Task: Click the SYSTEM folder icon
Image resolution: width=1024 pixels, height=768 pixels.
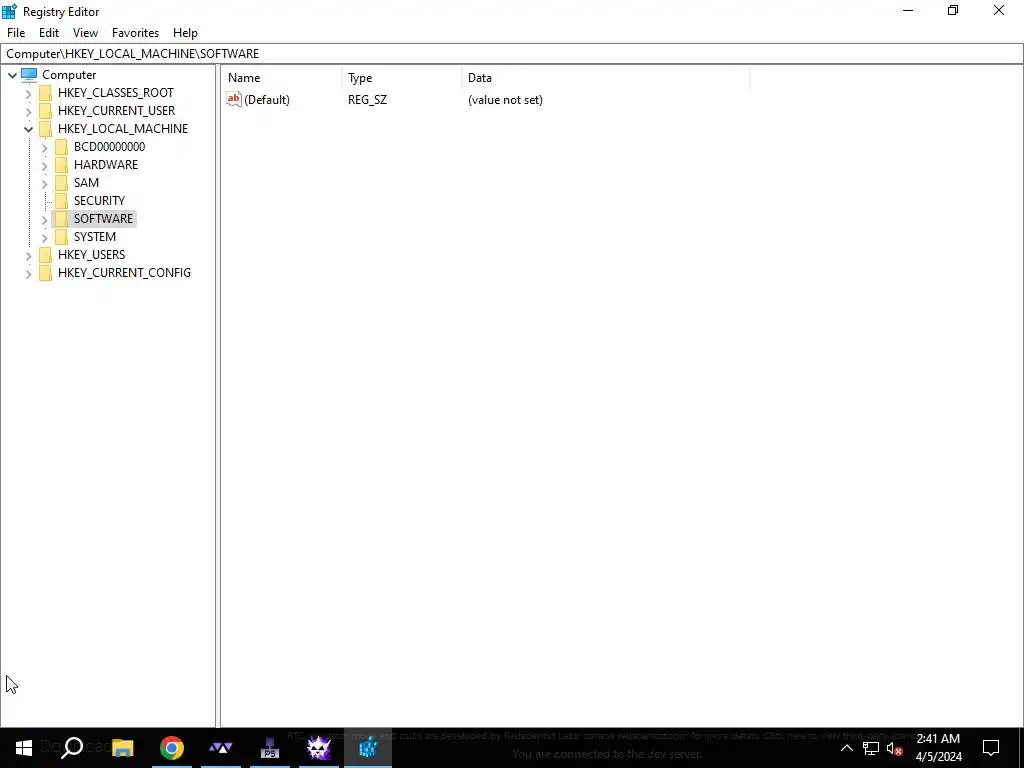Action: click(x=61, y=236)
